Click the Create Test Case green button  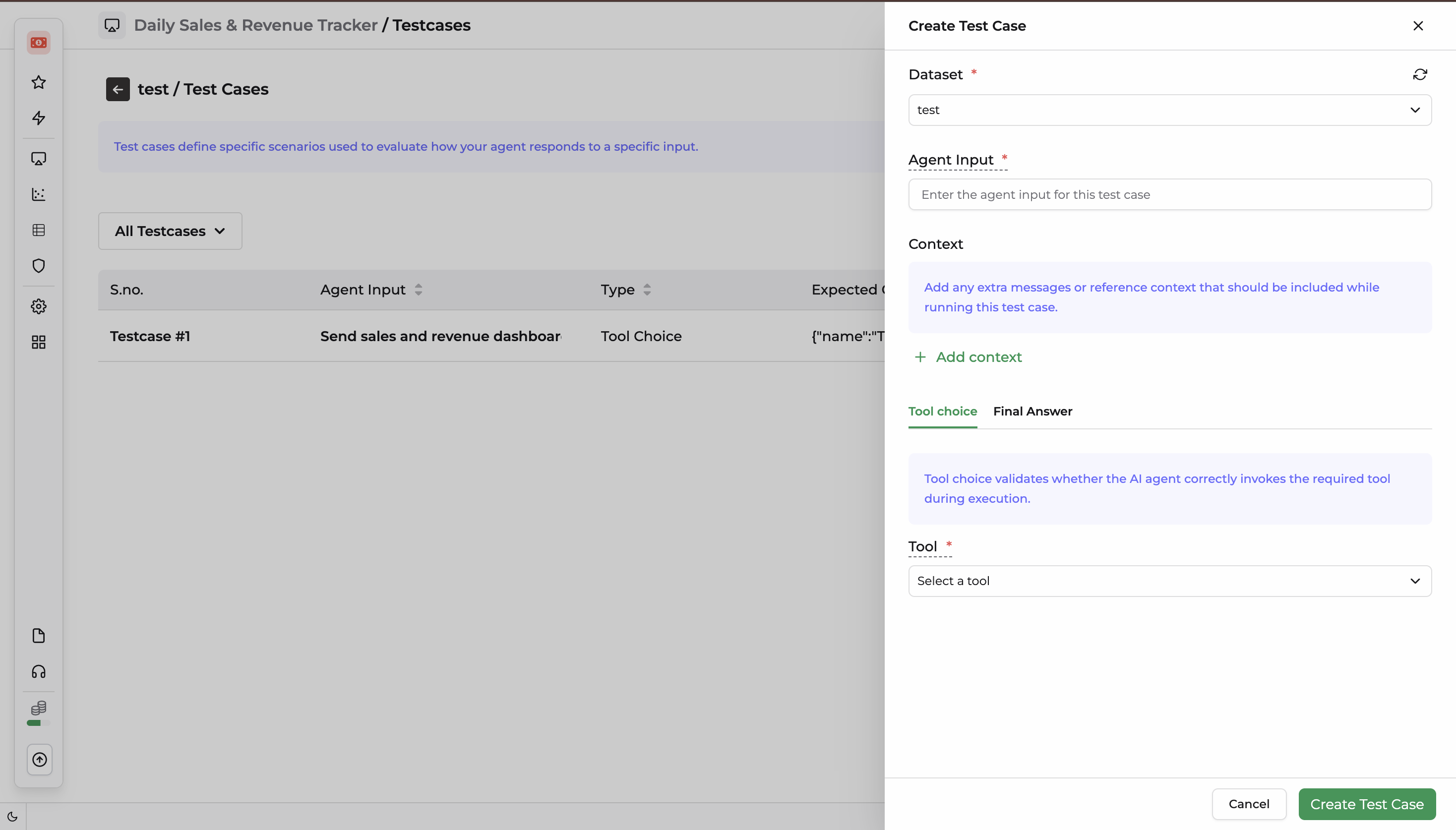click(1367, 804)
